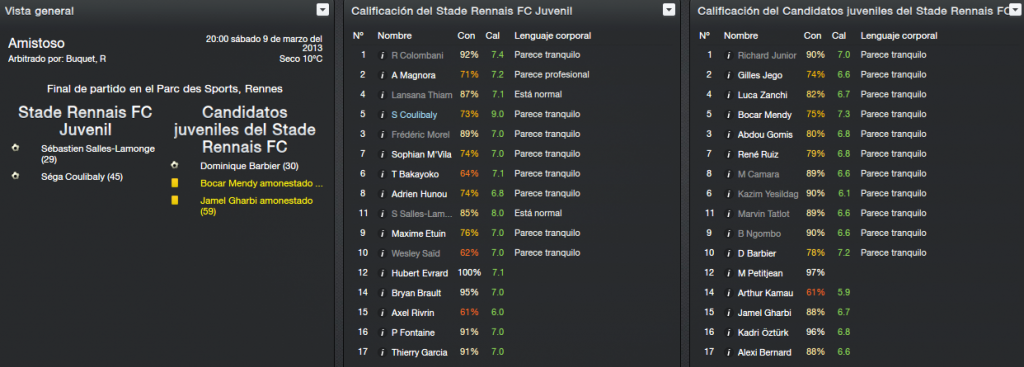The width and height of the screenshot is (1024, 367).
Task: Open info icon for Hubert Evrard
Action: pos(382,273)
